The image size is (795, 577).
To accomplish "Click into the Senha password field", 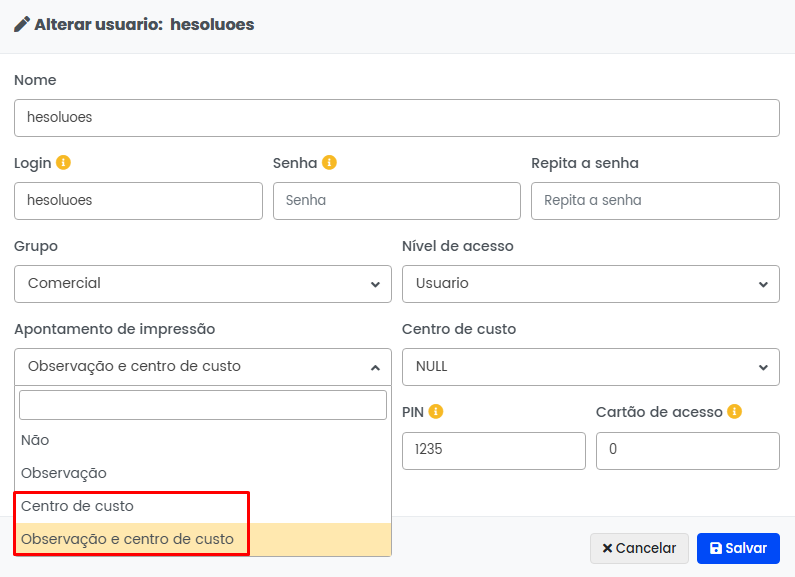I will 396,200.
